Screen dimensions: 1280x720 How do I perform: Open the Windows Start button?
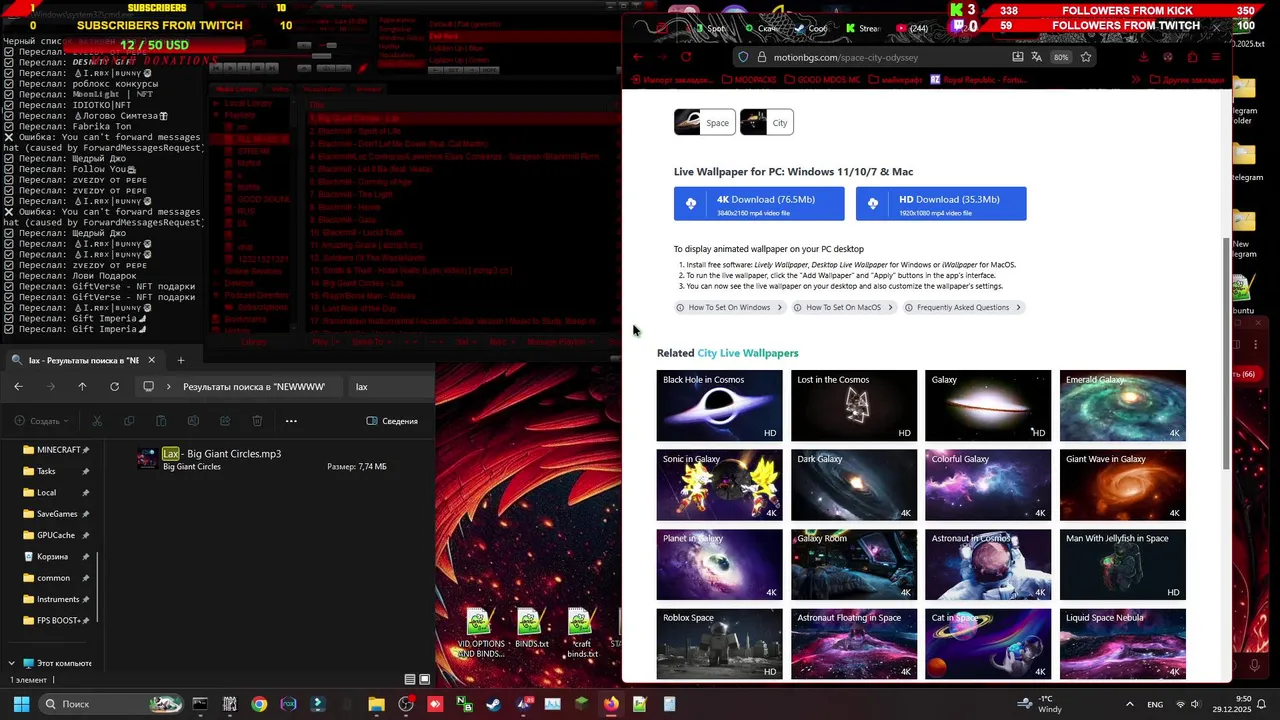point(21,704)
